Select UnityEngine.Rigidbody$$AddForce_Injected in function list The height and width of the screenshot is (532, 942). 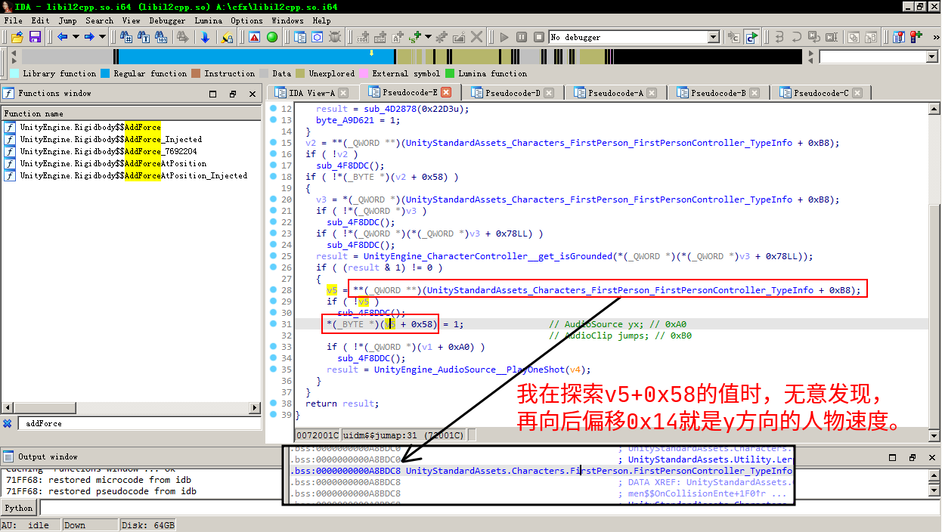[111, 139]
